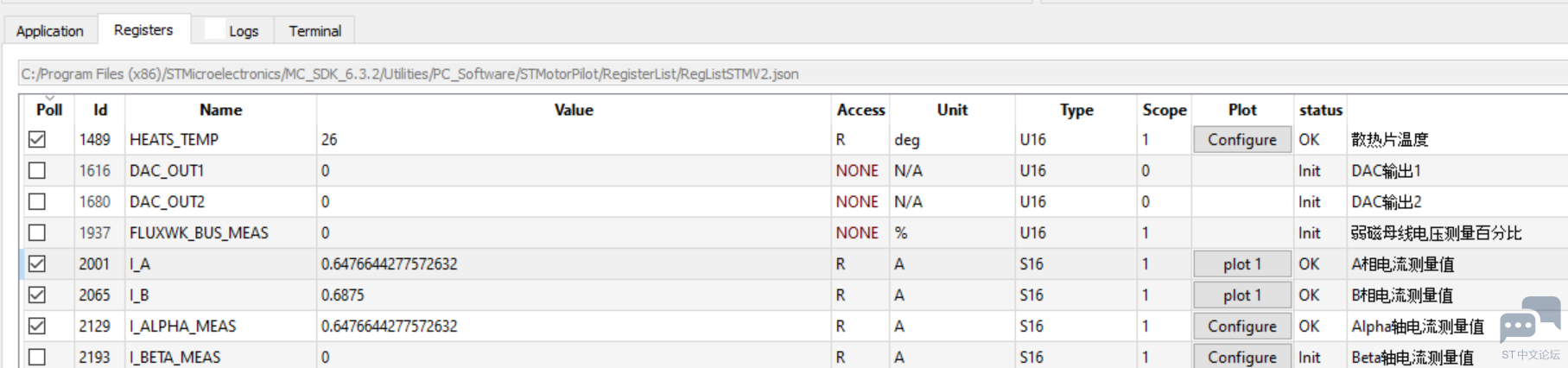The image size is (1568, 368).
Task: Select the DAC_OUT1 value cell
Action: 574,170
